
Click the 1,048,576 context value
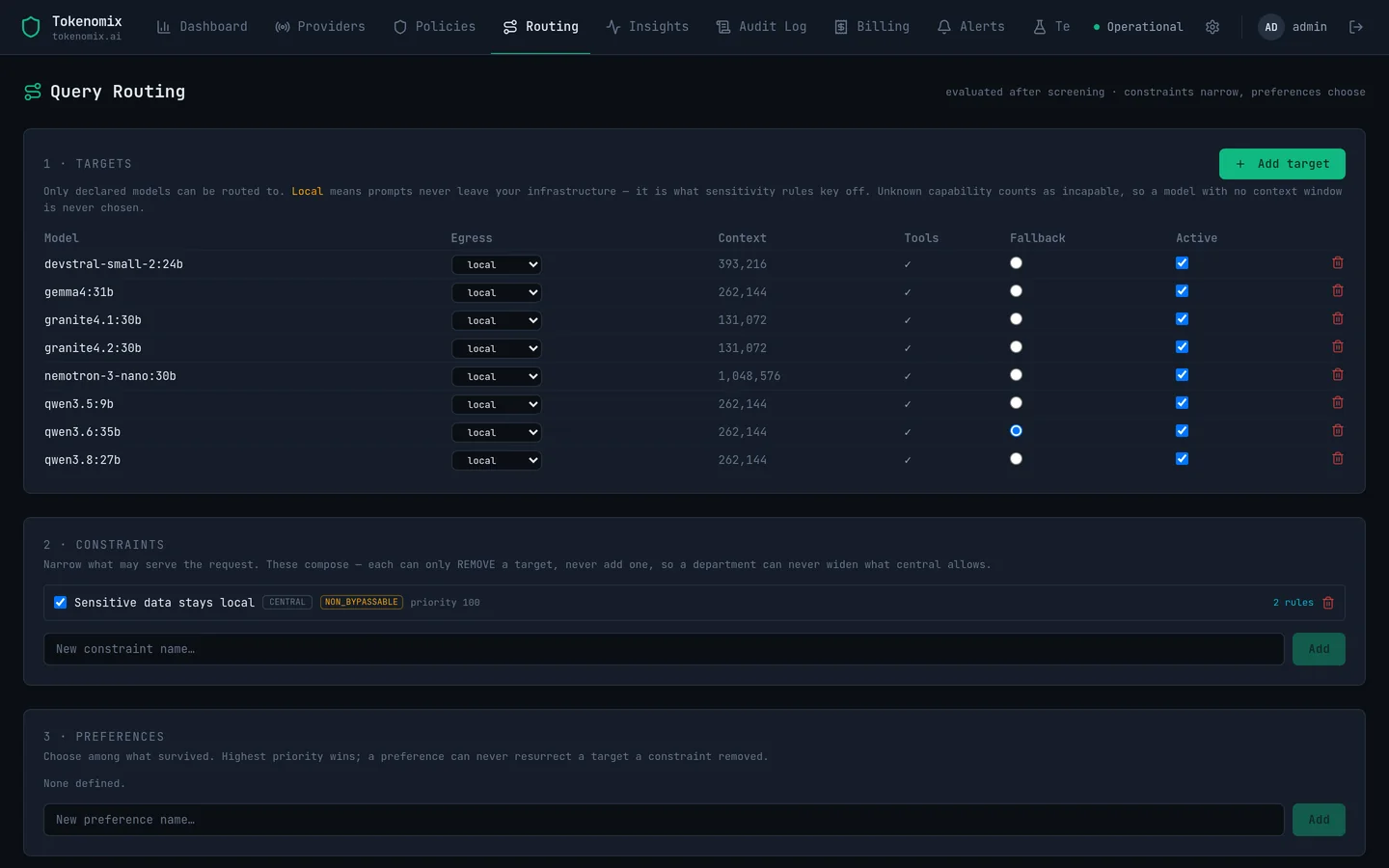(749, 376)
